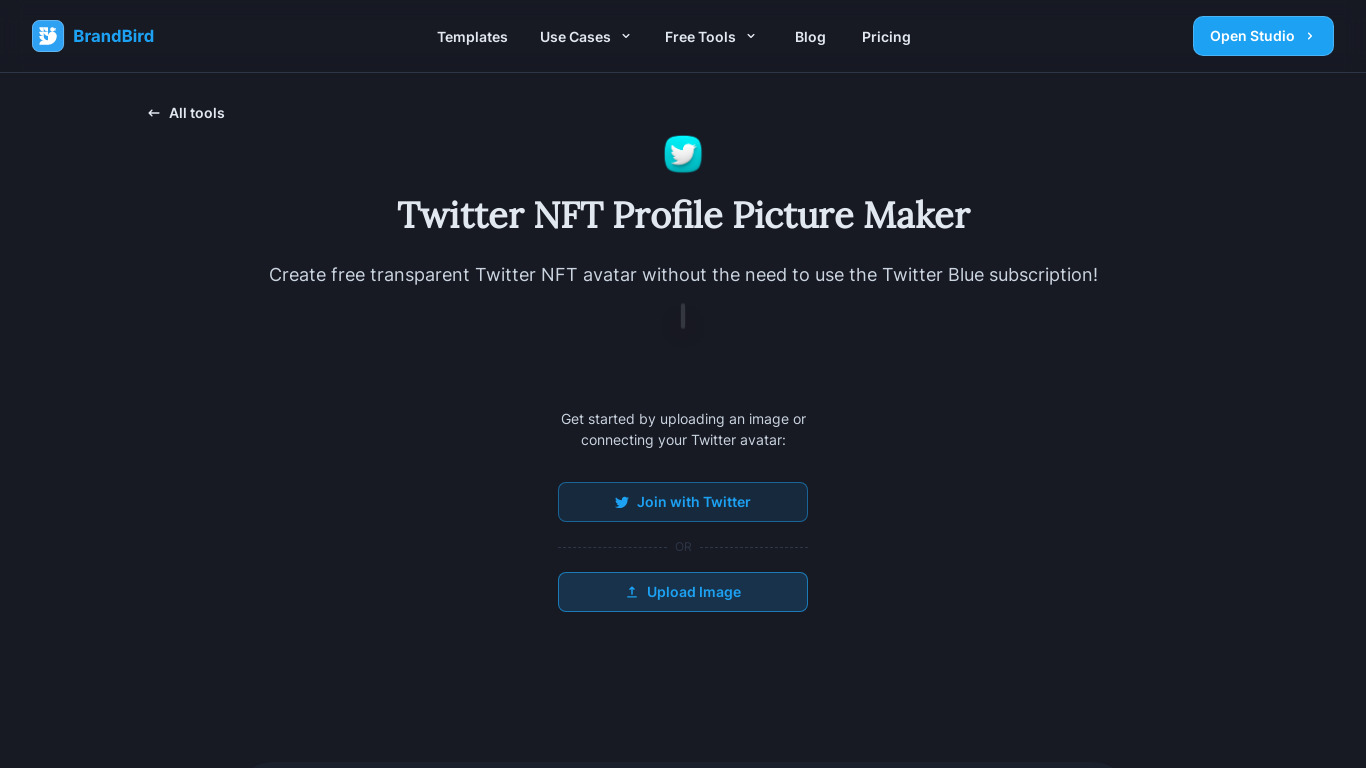The width and height of the screenshot is (1366, 768).
Task: Click the Twitter NFT Profile Picture Maker heading
Action: [683, 215]
